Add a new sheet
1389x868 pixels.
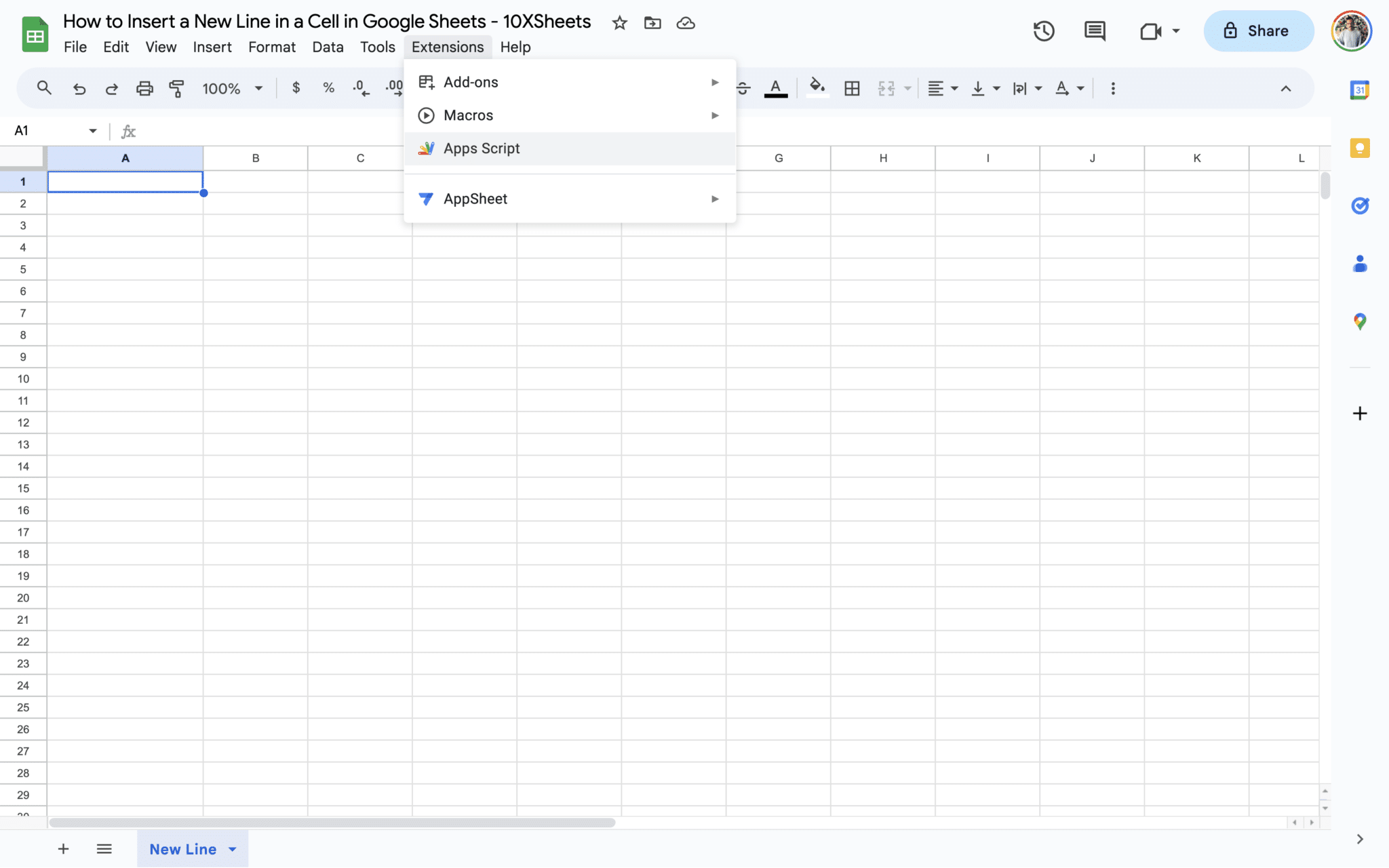tap(63, 849)
